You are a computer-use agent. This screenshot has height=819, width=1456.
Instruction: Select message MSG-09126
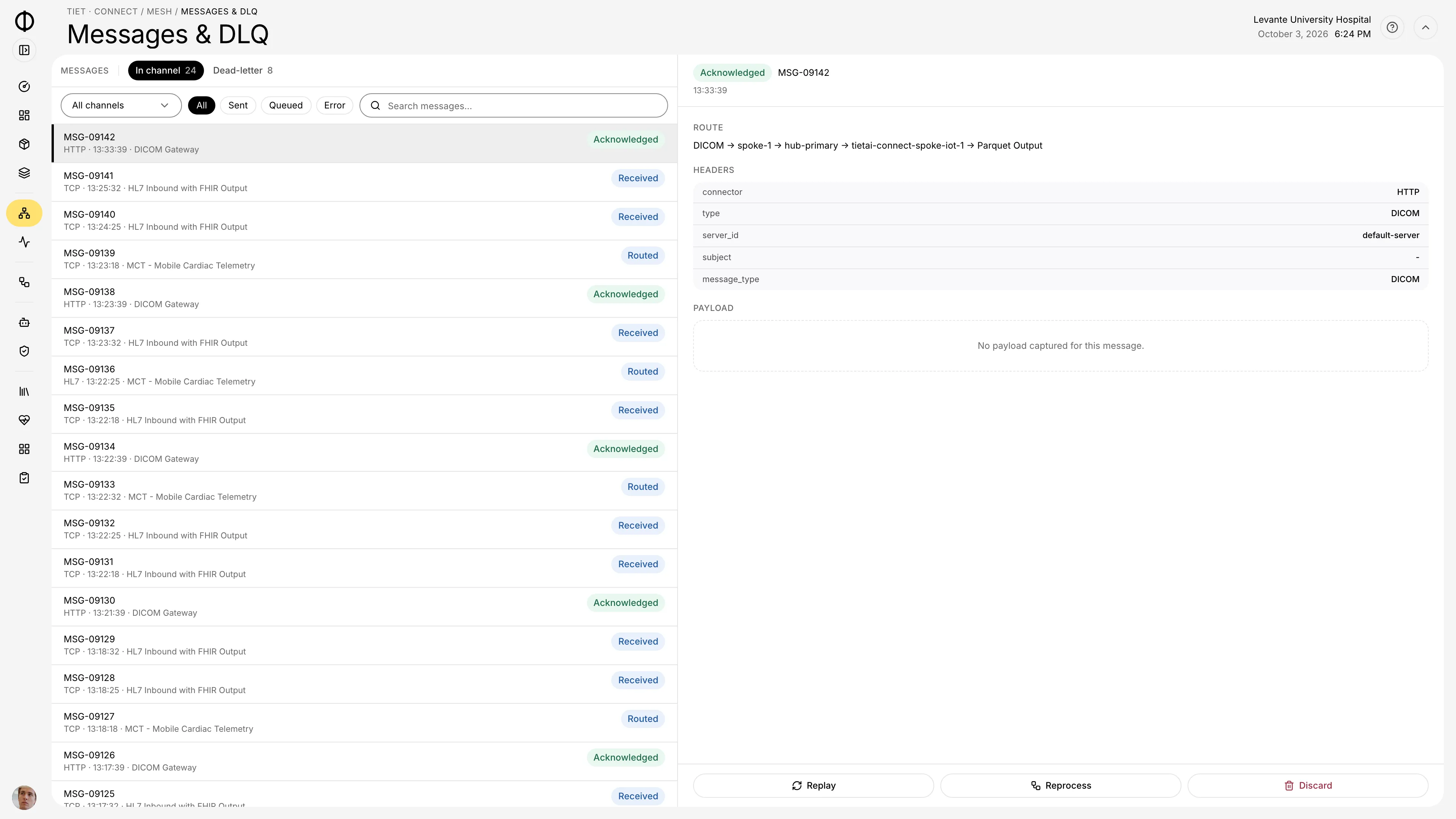pos(364,761)
